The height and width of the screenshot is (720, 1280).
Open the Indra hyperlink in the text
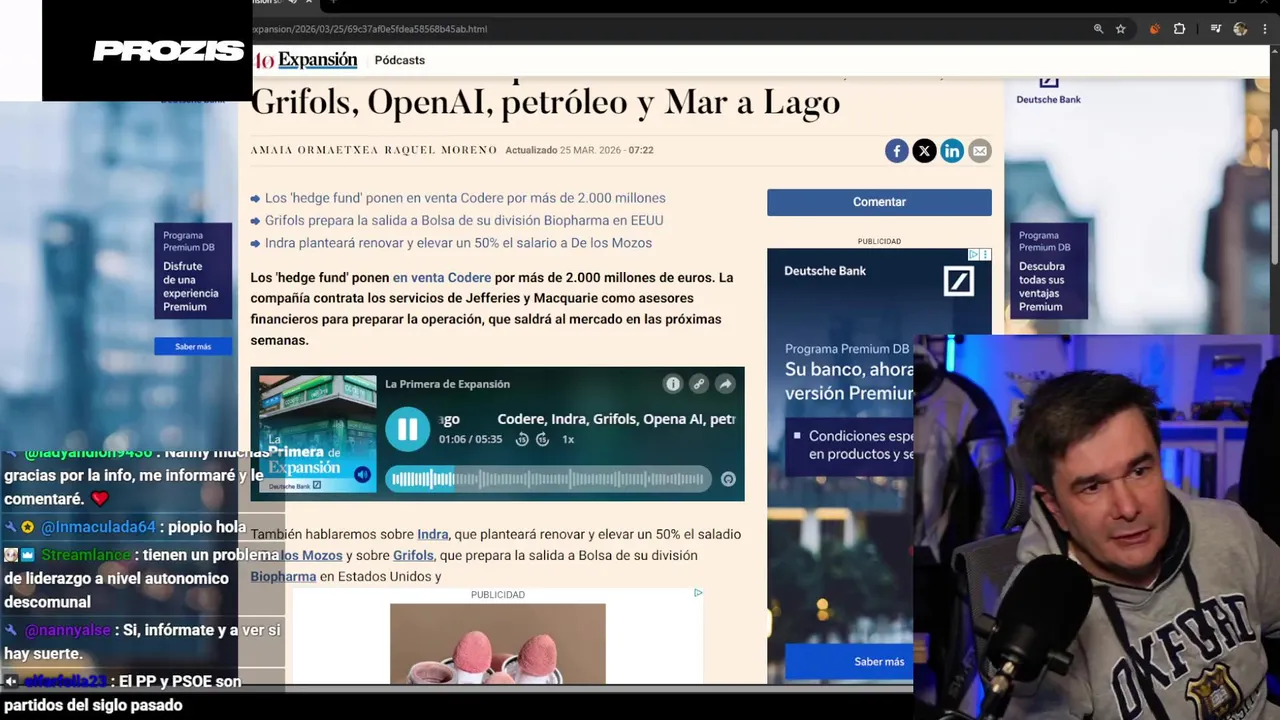(x=433, y=535)
